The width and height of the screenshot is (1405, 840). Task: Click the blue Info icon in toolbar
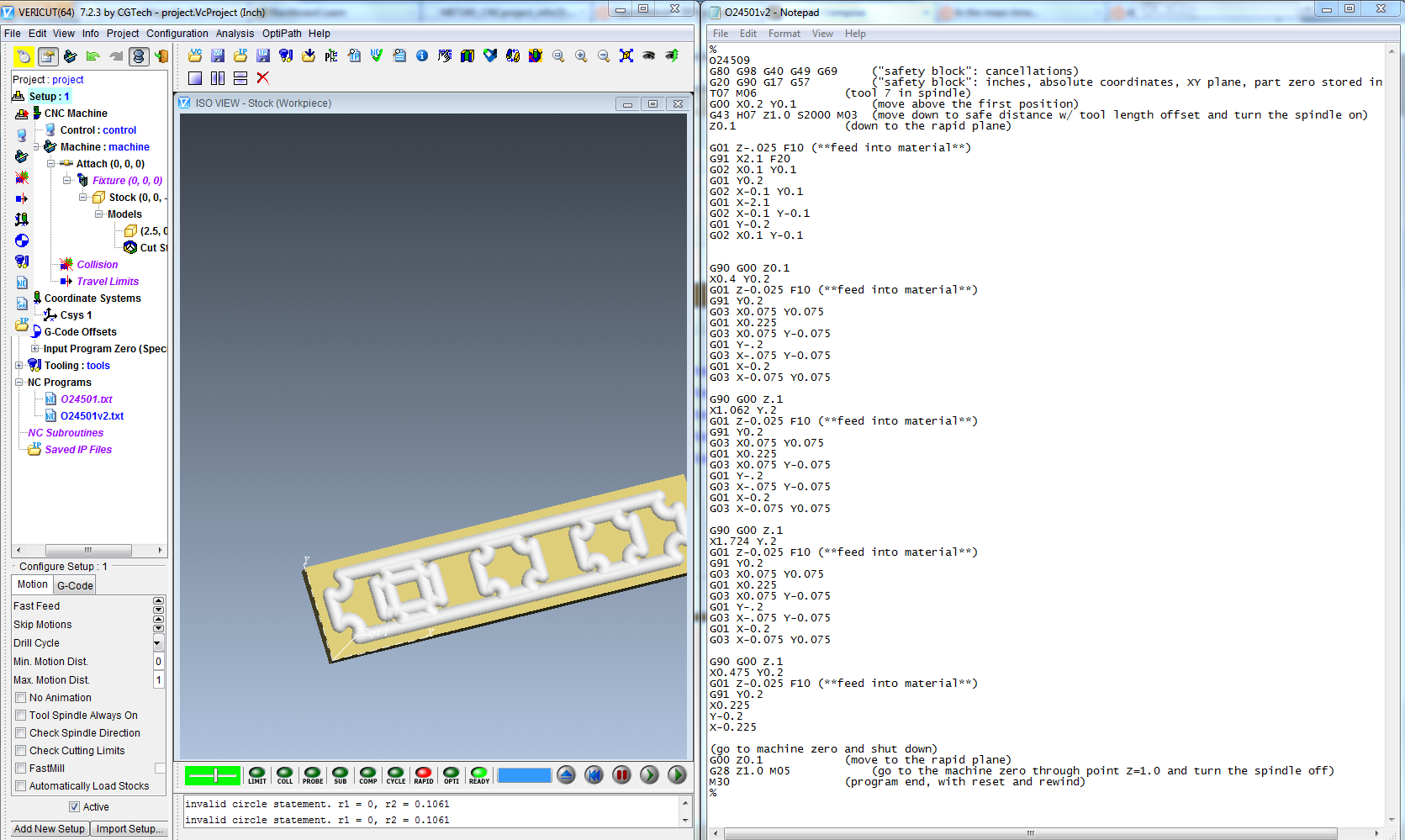[x=422, y=55]
